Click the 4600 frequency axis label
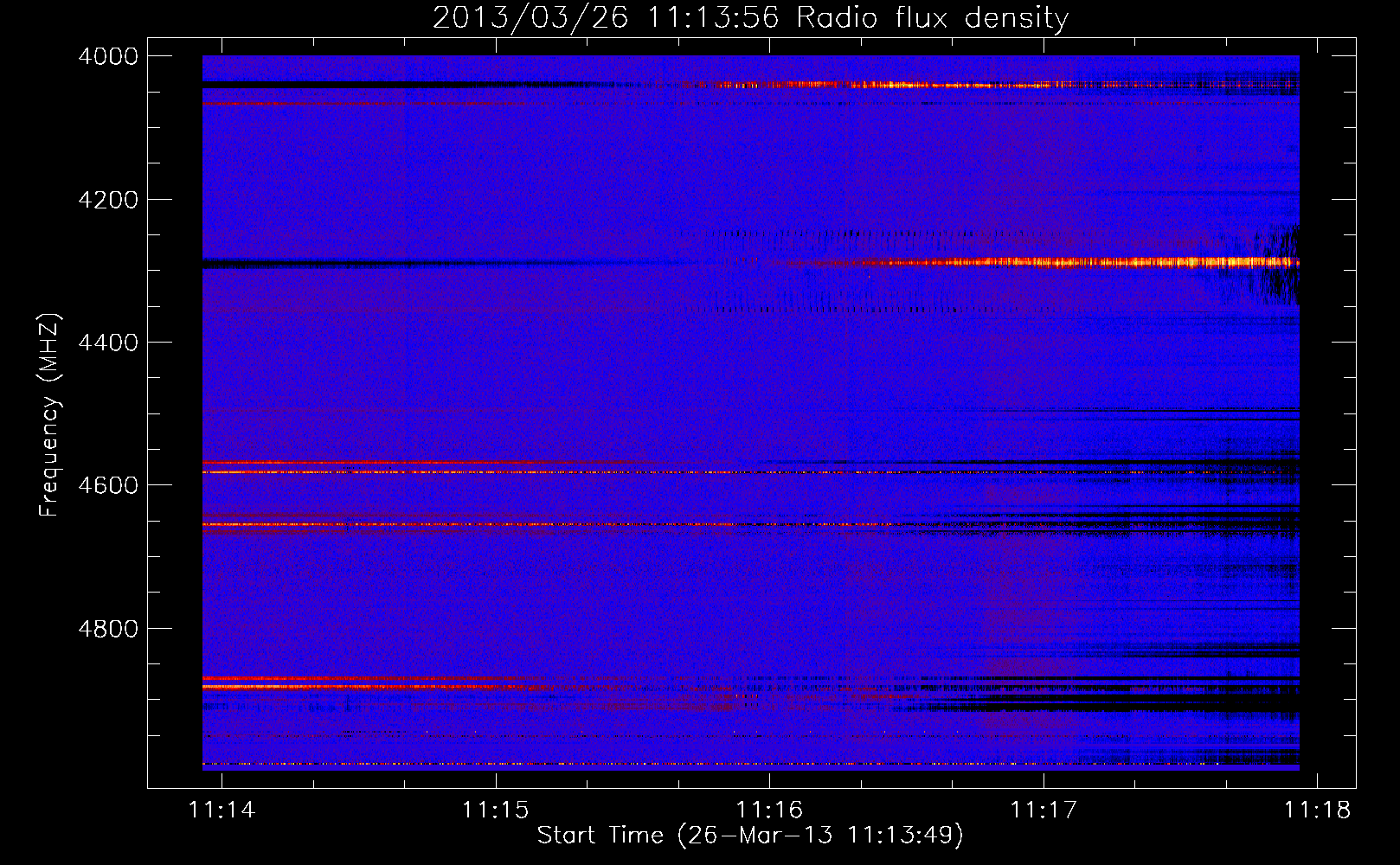The height and width of the screenshot is (865, 1400). pos(108,485)
